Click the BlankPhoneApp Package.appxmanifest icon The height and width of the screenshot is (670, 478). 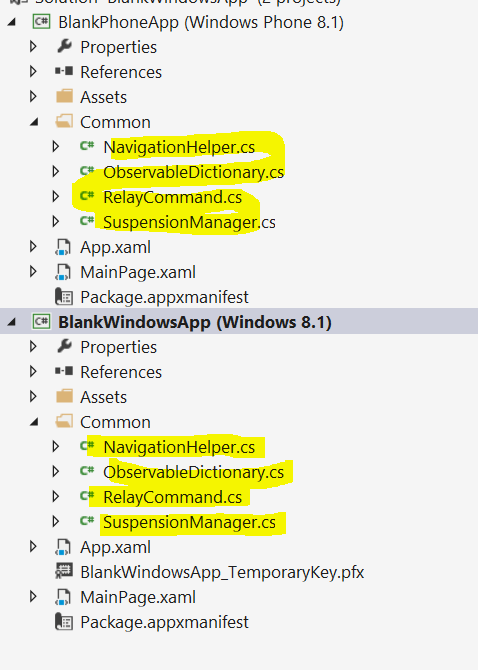pos(64,297)
